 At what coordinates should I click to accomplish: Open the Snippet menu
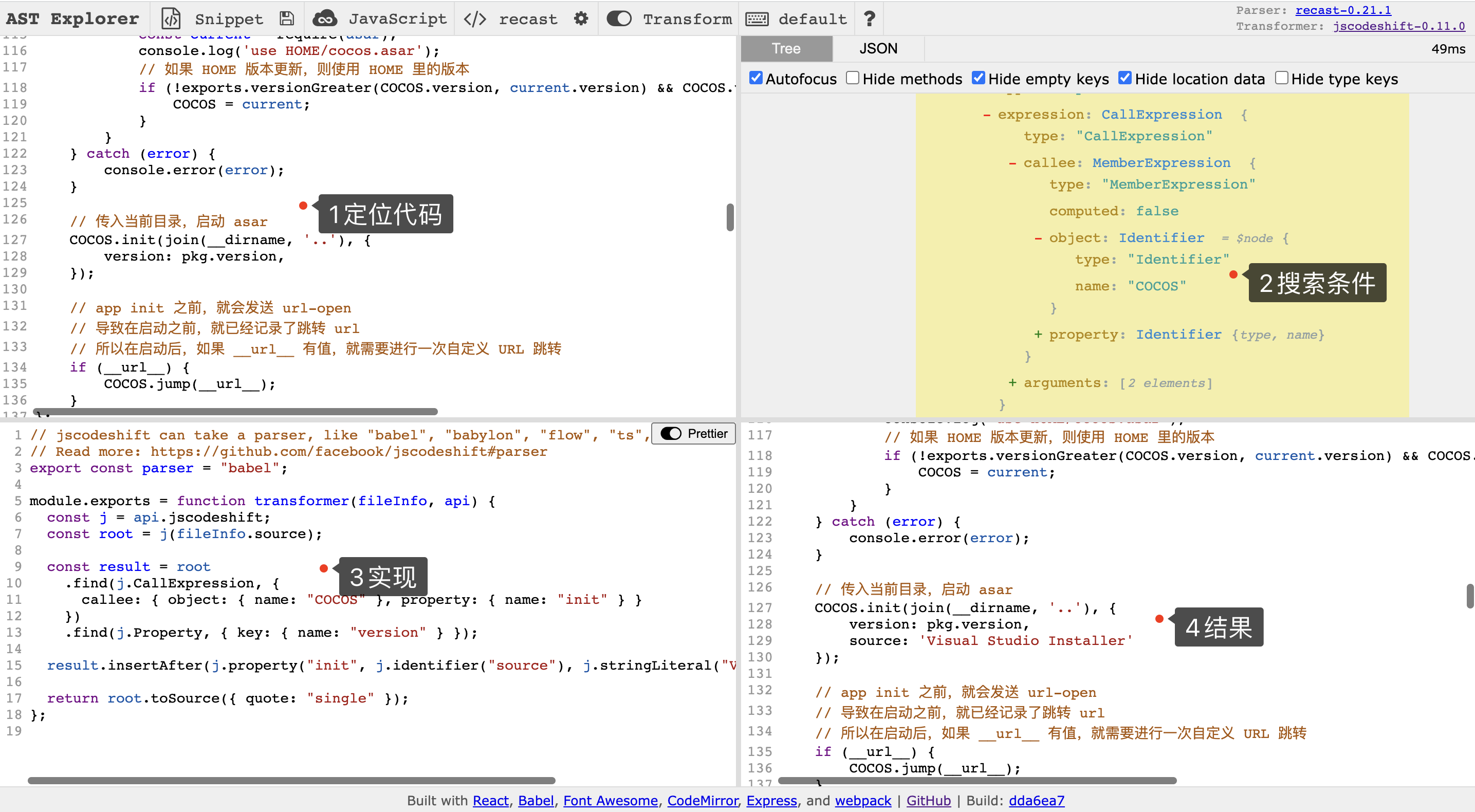[x=229, y=19]
